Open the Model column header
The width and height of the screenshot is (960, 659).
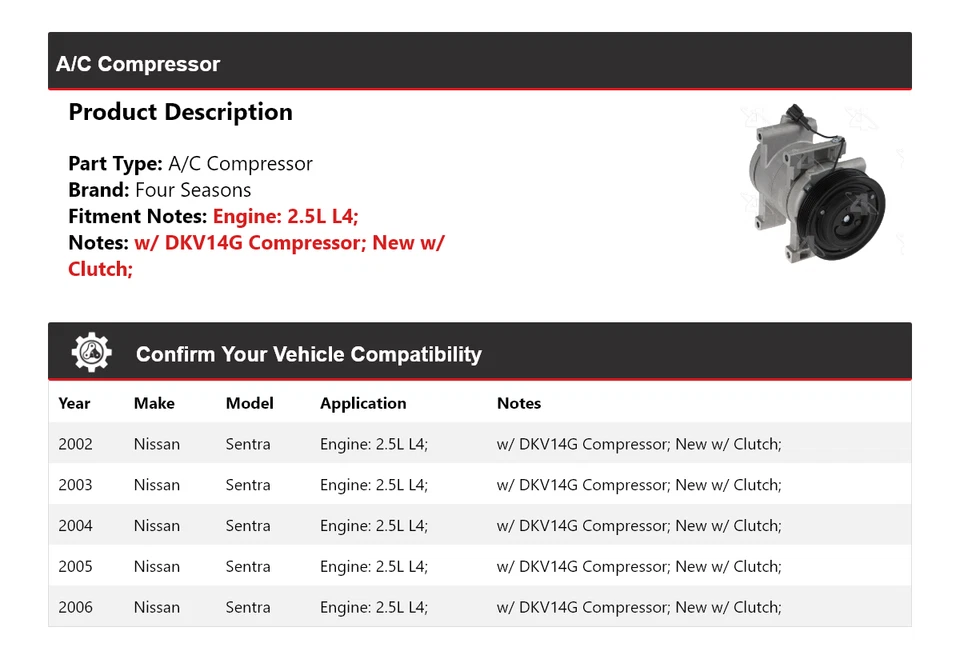click(x=249, y=403)
